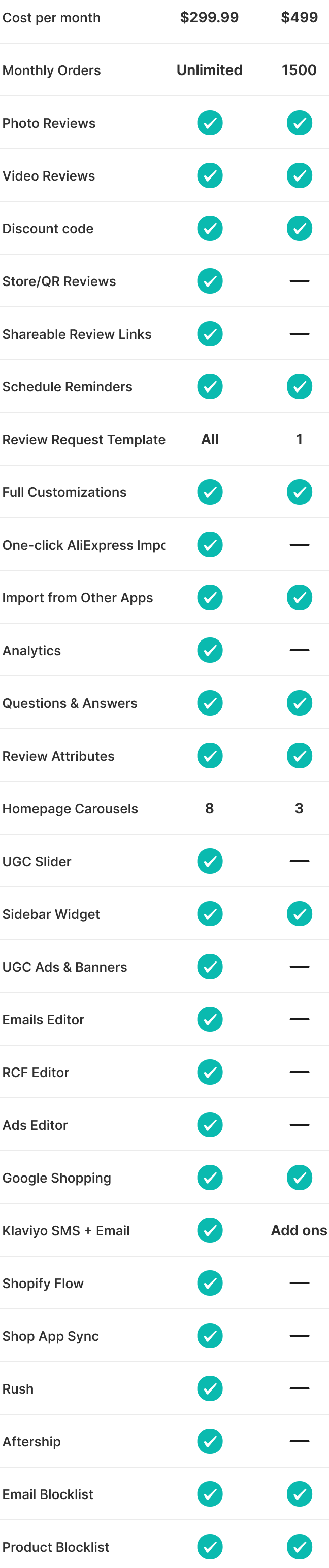Image resolution: width=329 pixels, height=1568 pixels.
Task: Click the "Homepage Carousels" feature label
Action: coord(70,808)
